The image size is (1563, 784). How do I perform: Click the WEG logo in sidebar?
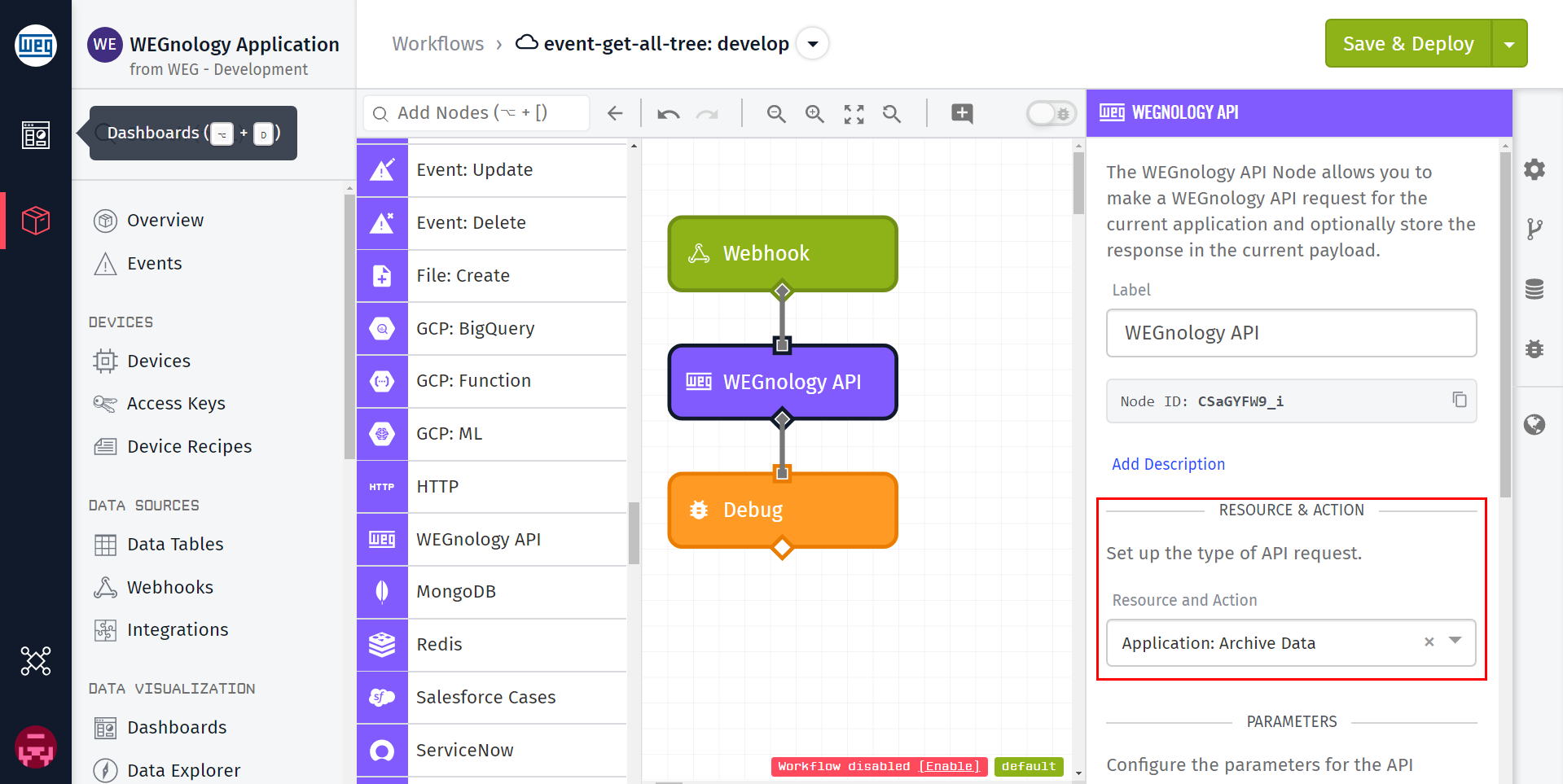[36, 45]
